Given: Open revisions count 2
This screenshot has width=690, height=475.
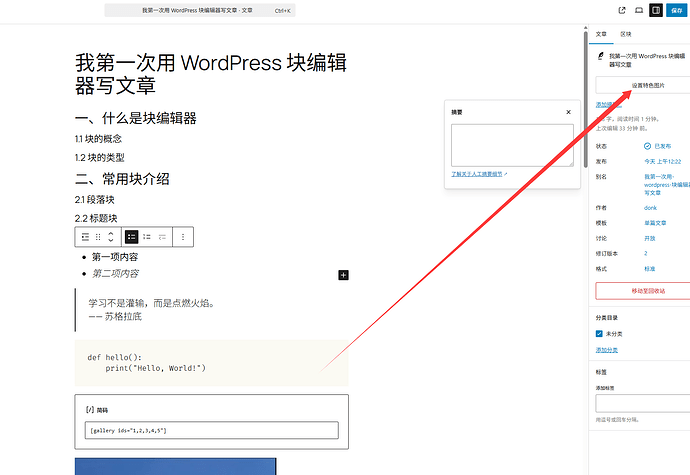Looking at the screenshot, I should point(646,254).
